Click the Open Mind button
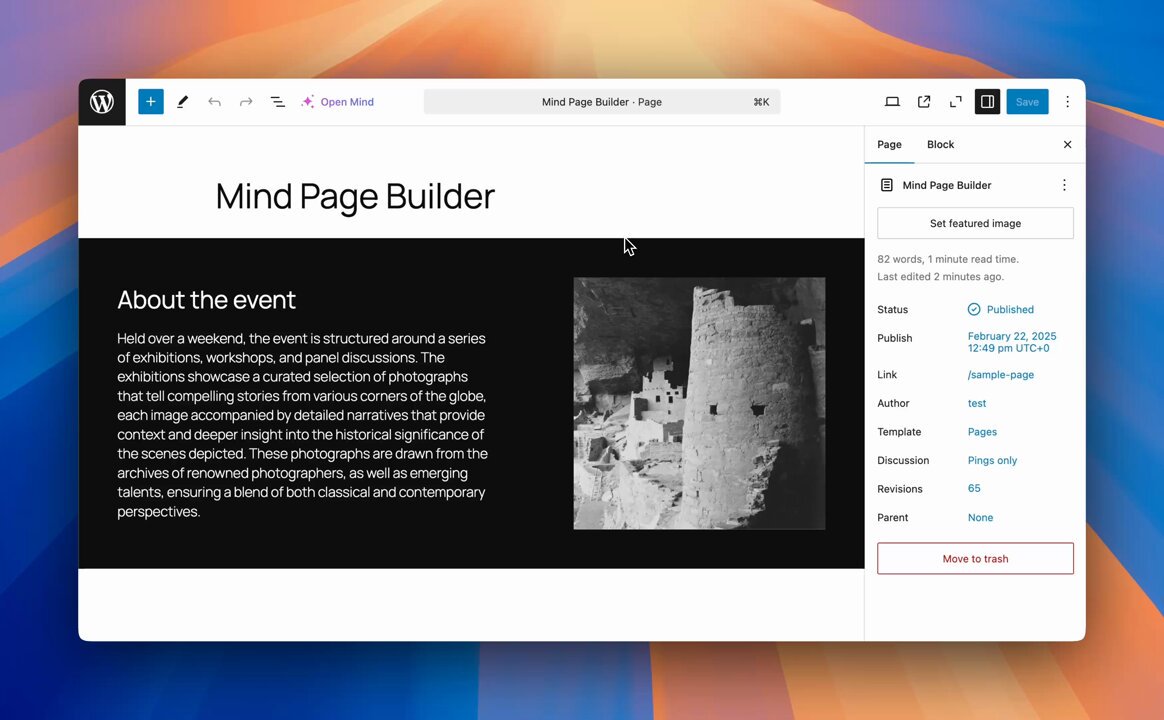This screenshot has width=1164, height=720. click(x=338, y=102)
